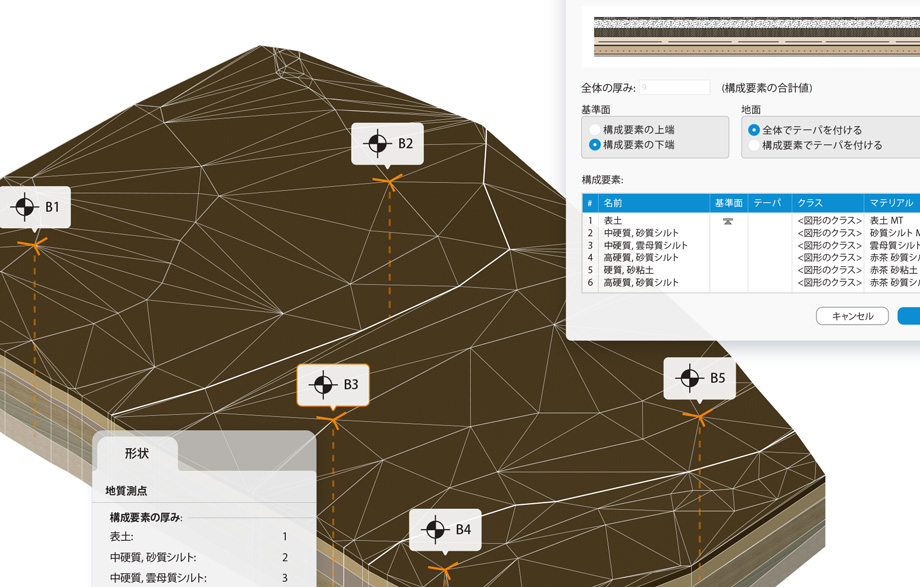Click the orange marker beneath the B5 label
Screen dimensions: 920x587
click(698, 416)
